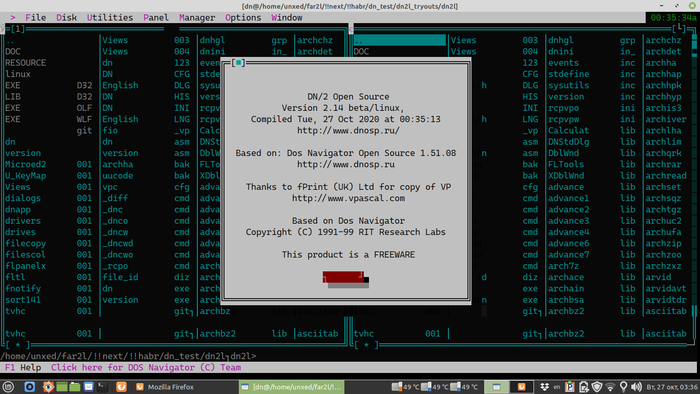The width and height of the screenshot is (700, 394).
Task: Open the Panel menu
Action: tap(156, 17)
